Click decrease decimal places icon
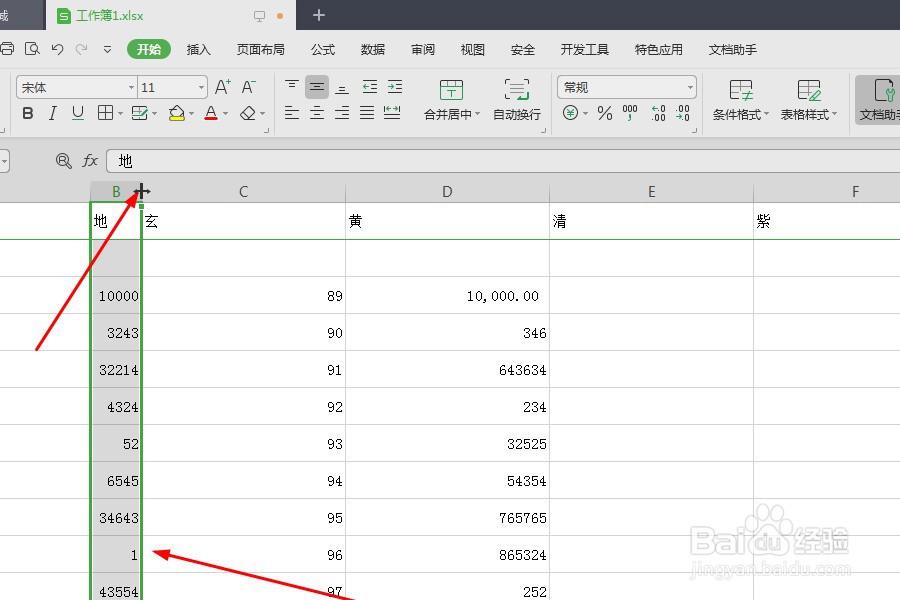Screen dimensions: 900x600 682,113
